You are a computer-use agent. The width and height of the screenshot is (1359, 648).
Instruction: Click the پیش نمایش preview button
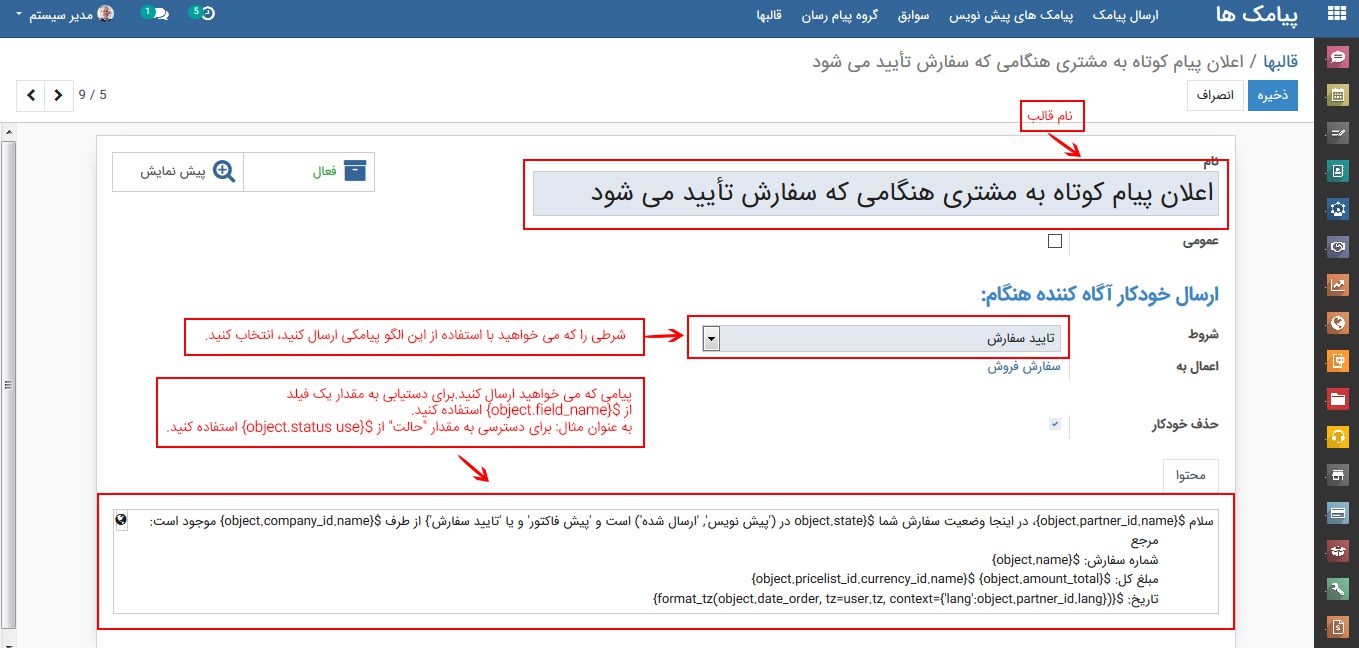point(178,172)
